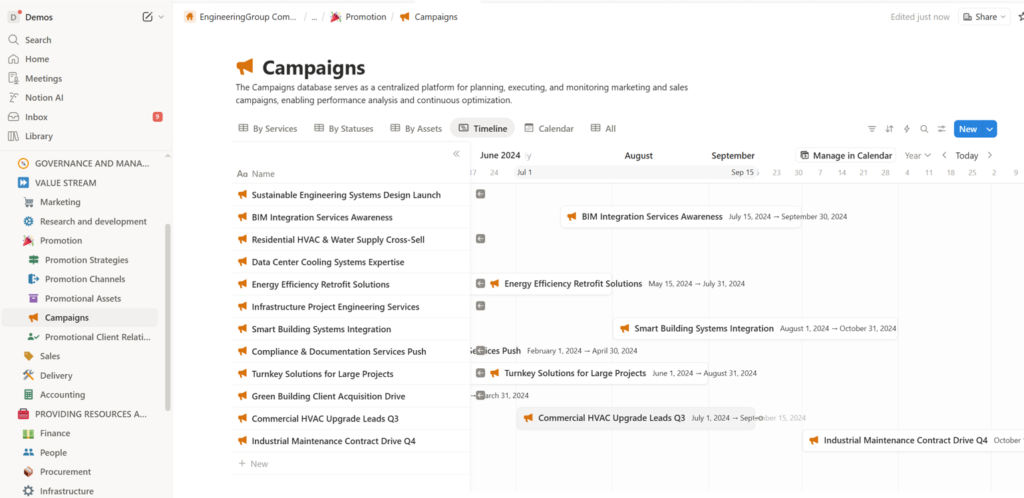Jump to Sustainable Engineering campaign bar arrow
Screen dimensions: 1024x498
click(481, 194)
